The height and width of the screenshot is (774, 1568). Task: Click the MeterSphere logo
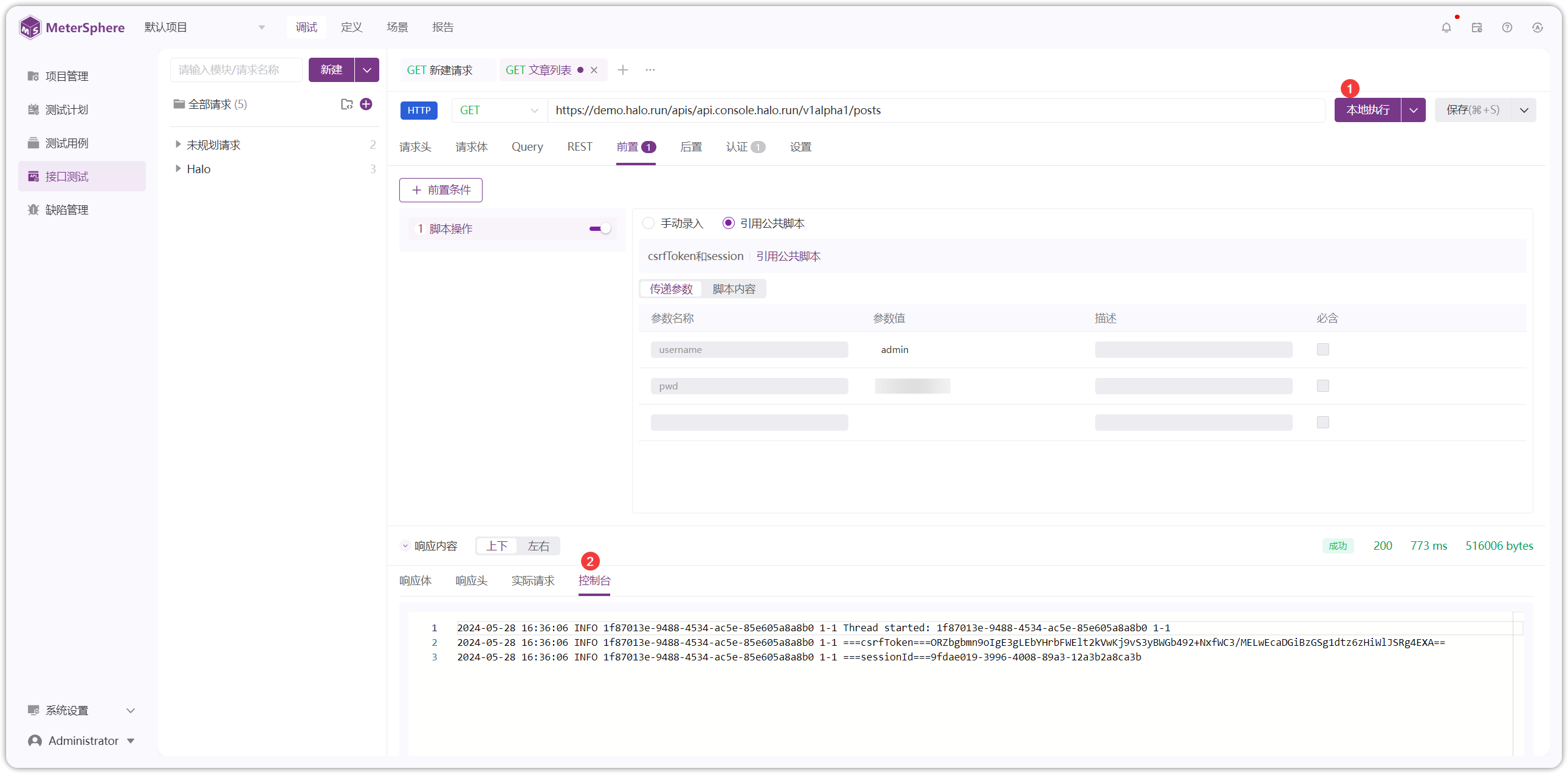pyautogui.click(x=71, y=27)
